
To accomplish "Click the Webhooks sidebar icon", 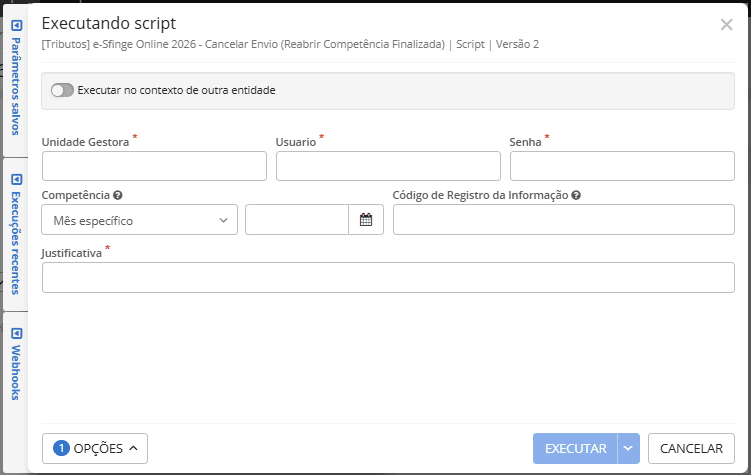I will tap(15, 334).
